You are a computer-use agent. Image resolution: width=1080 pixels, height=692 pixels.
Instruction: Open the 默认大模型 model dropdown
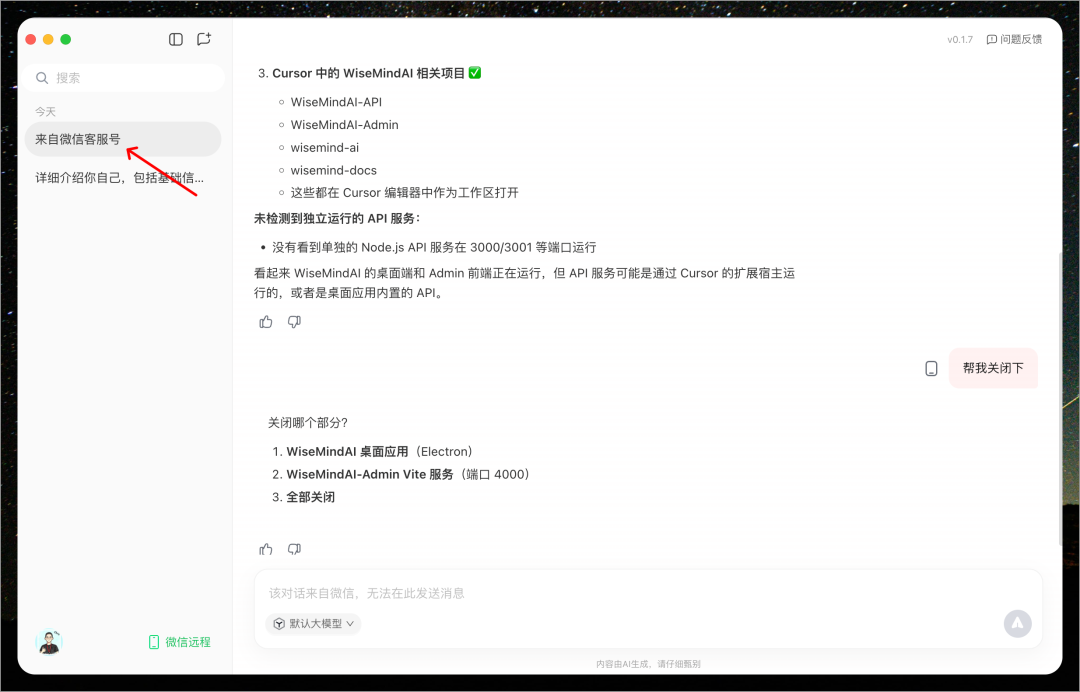tap(313, 623)
